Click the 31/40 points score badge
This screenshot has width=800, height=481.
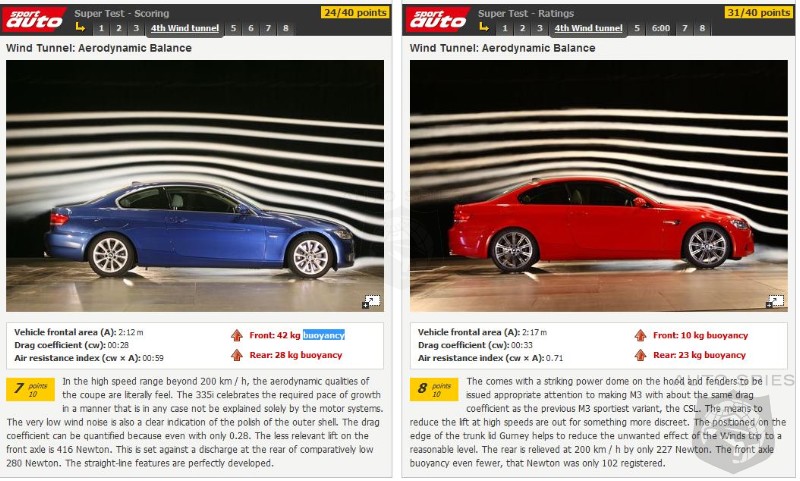point(759,13)
